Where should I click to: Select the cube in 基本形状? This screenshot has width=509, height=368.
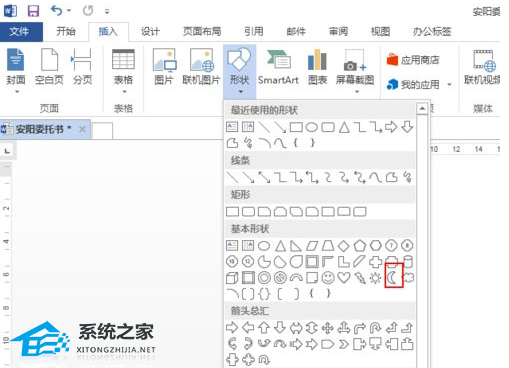232,277
